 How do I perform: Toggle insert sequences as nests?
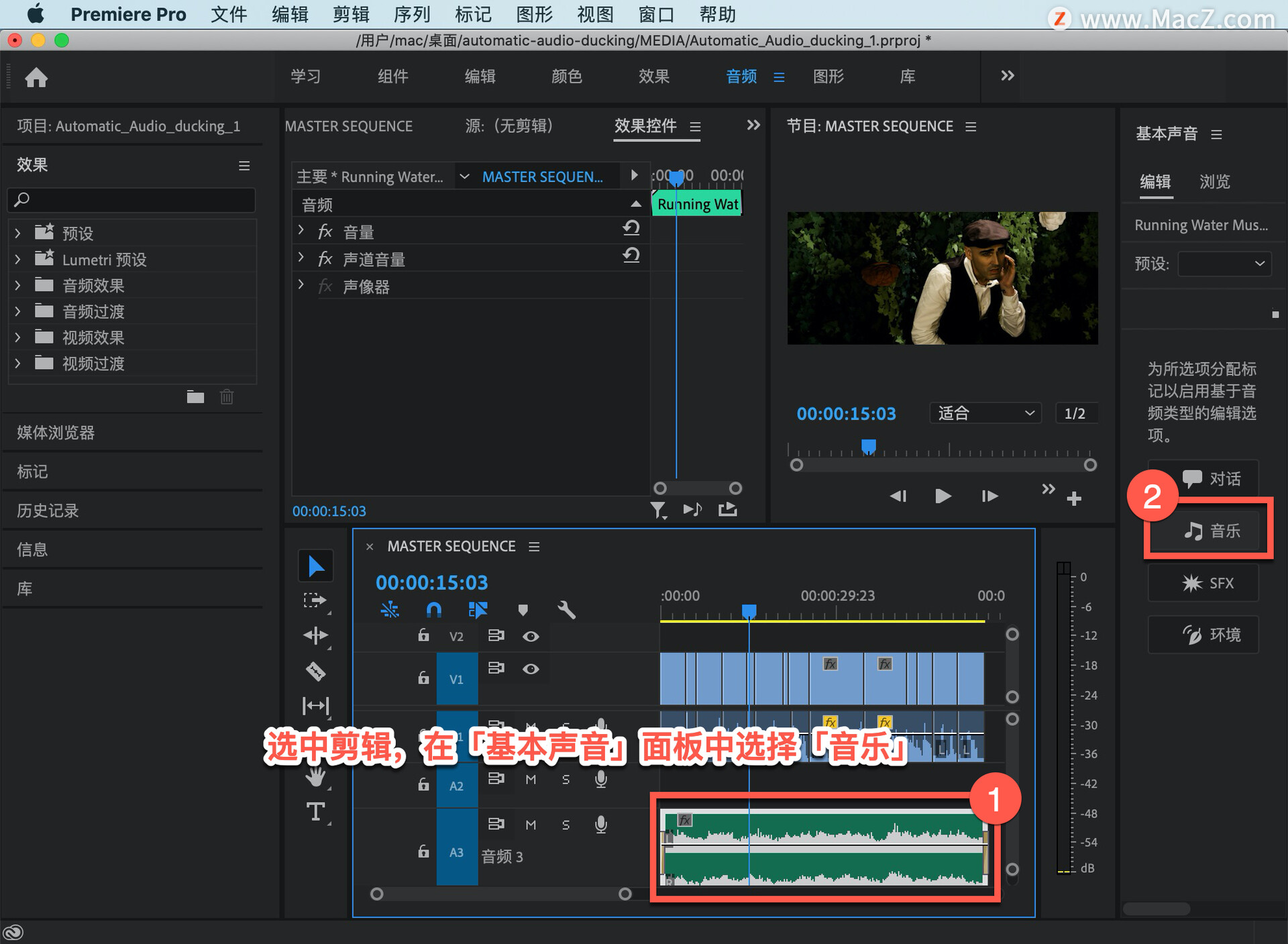(x=390, y=610)
